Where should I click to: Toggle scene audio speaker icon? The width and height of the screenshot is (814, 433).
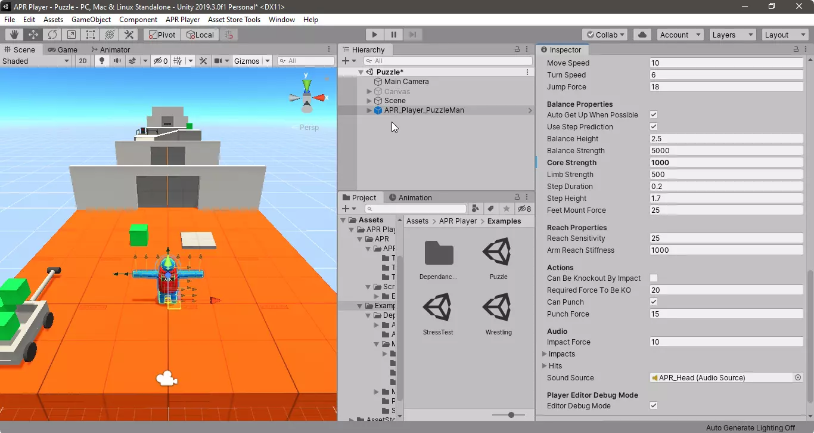point(117,61)
